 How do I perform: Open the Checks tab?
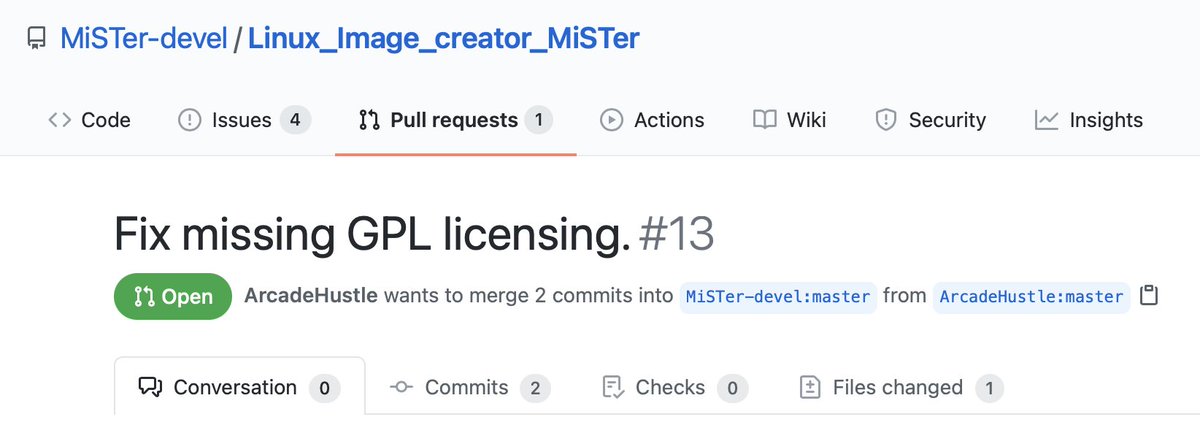pyautogui.click(x=675, y=387)
